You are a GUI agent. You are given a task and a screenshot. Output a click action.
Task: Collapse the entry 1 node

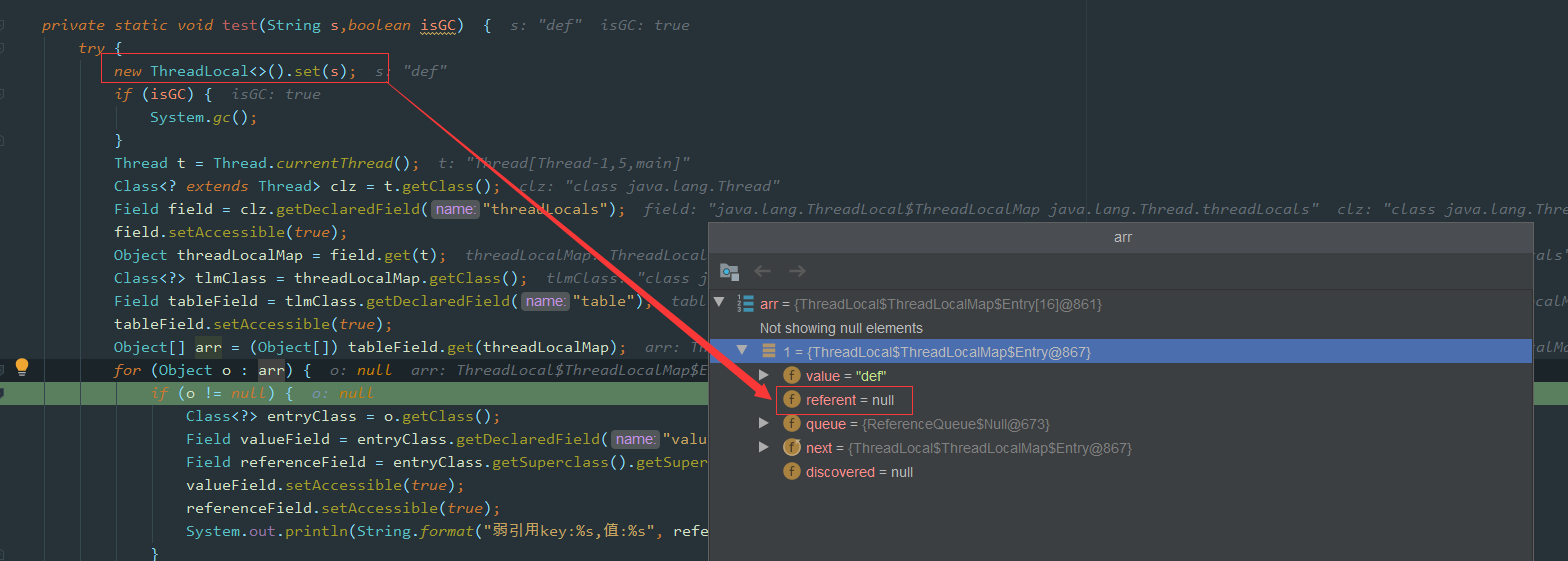741,352
